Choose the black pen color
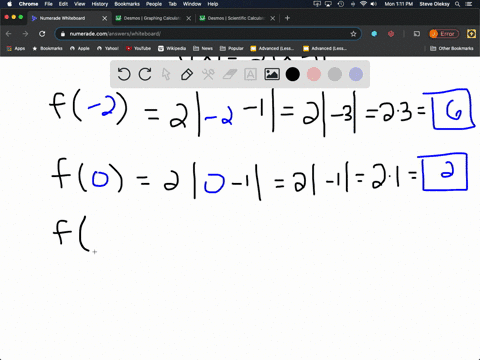This screenshot has width=480, height=360. [x=293, y=74]
